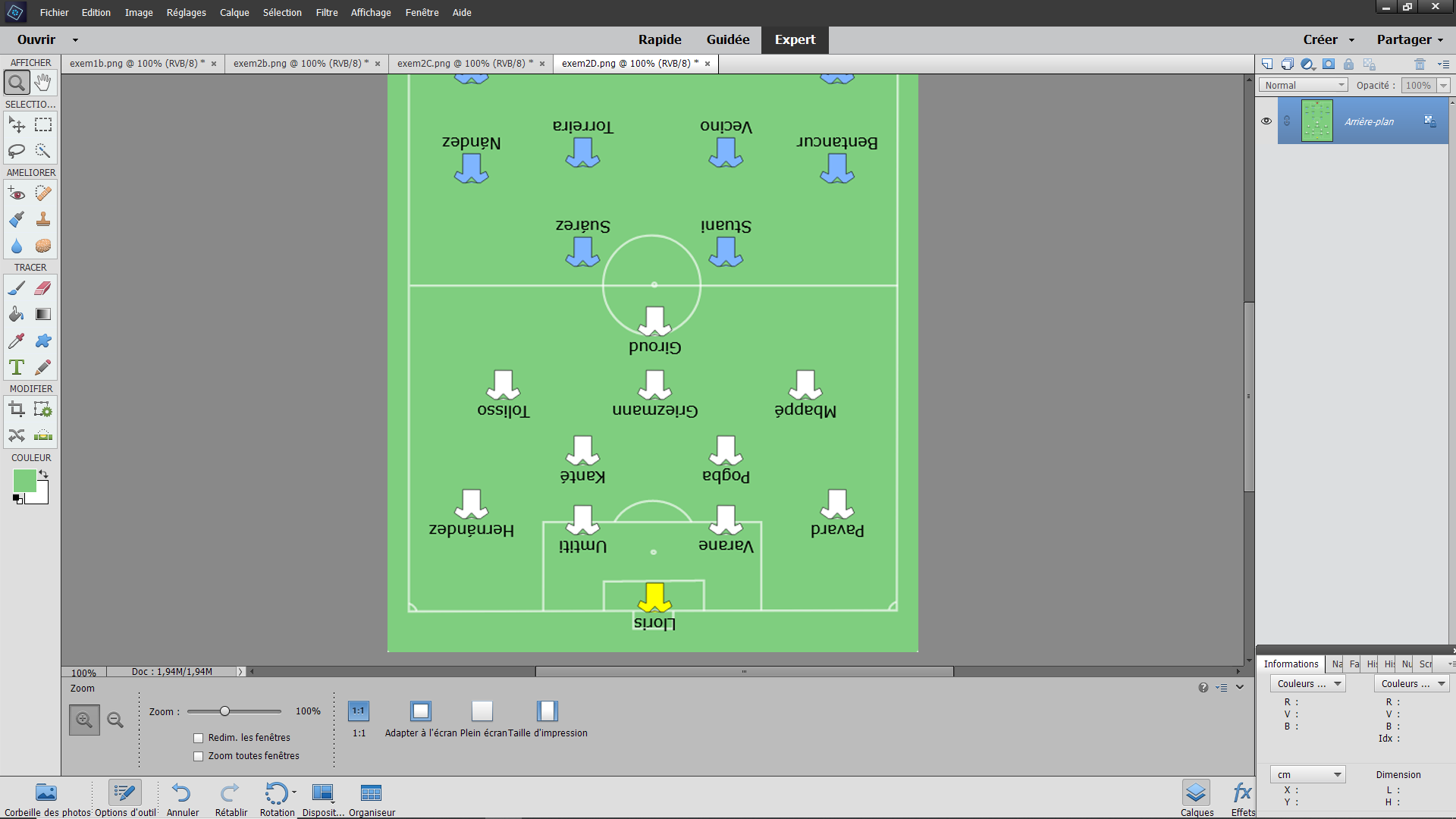This screenshot has width=1456, height=819.
Task: Enable 'Redim. les fenêtres' checkbox
Action: pos(199,738)
